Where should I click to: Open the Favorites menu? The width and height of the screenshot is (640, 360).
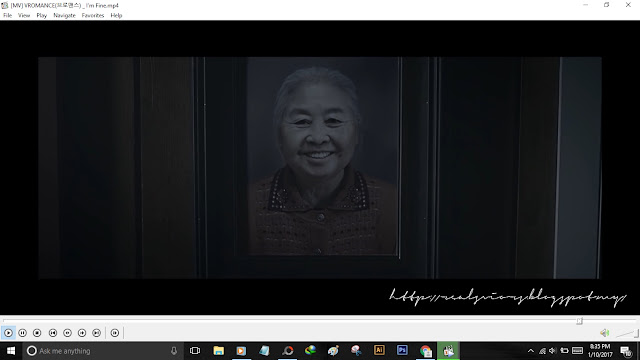click(x=93, y=16)
